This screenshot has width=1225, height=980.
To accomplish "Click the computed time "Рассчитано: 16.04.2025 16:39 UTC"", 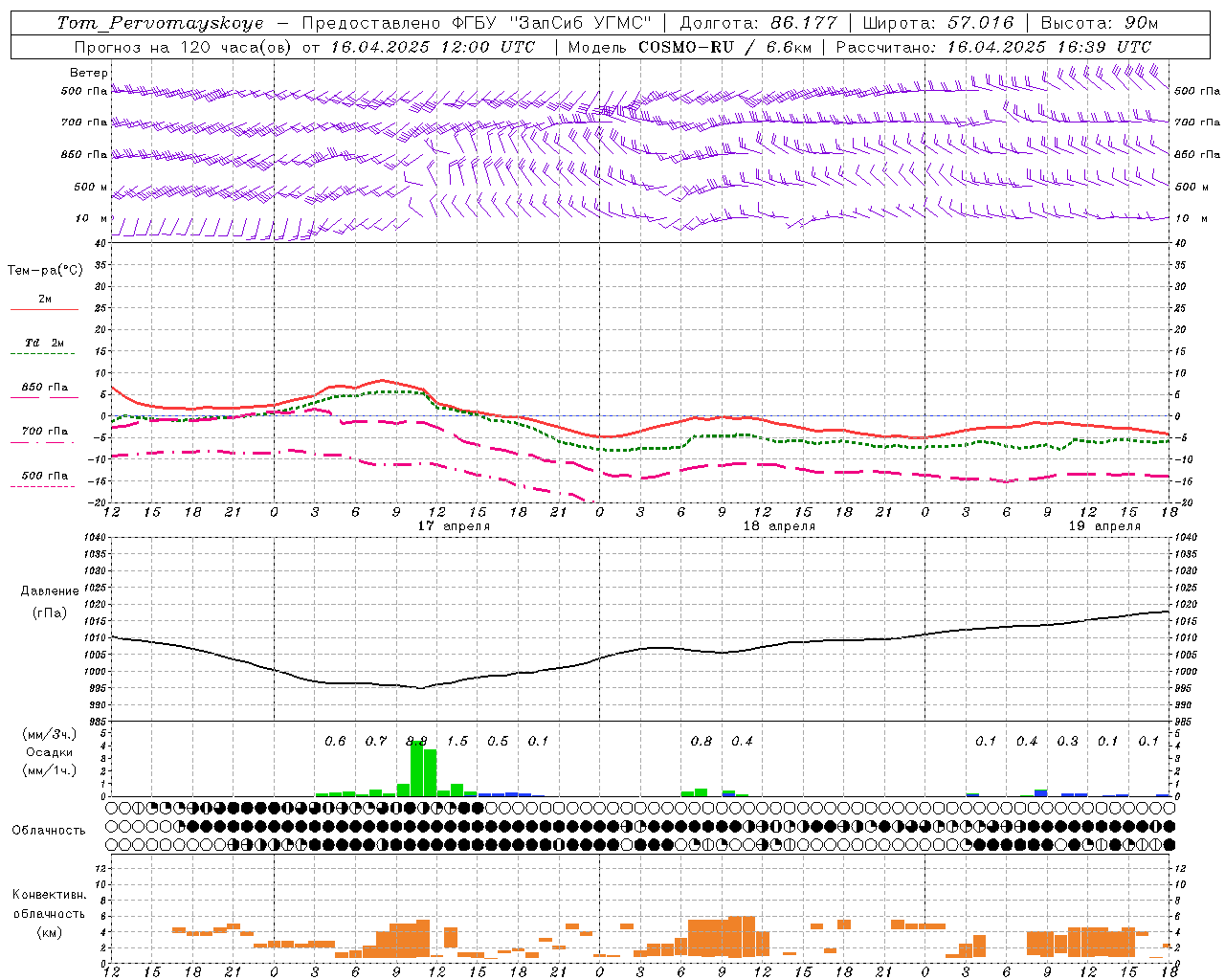I will tap(993, 47).
